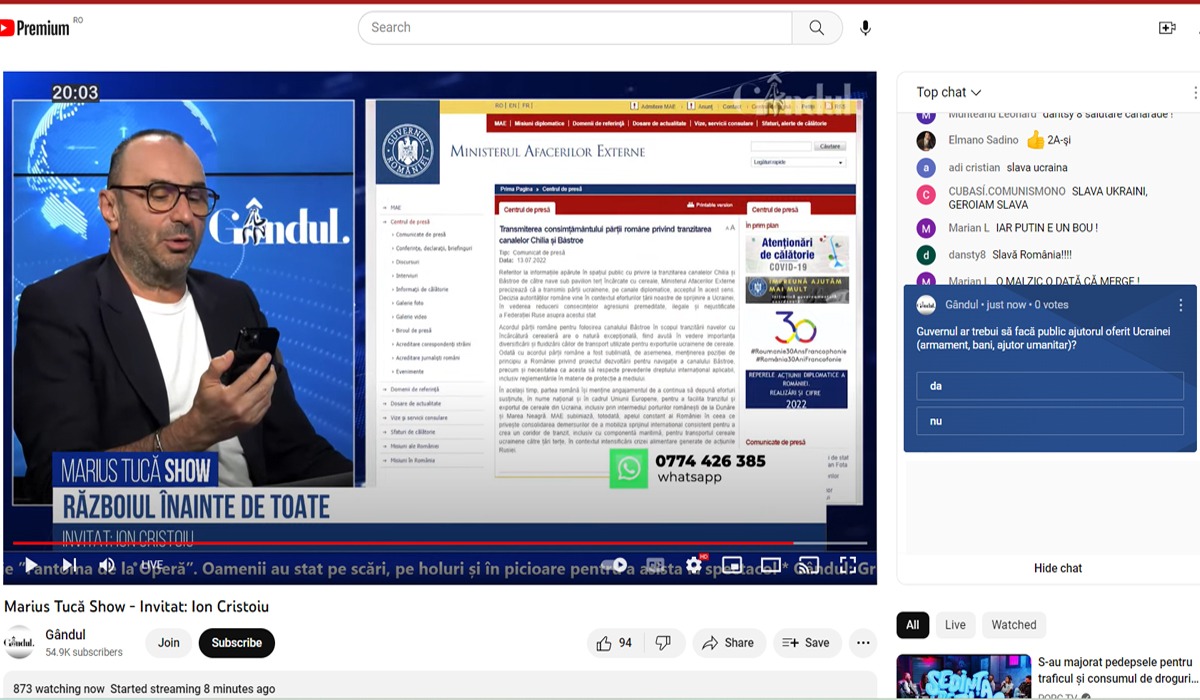Viewport: 1200px width, 700px height.
Task: Select the Live filter chip
Action: (955, 625)
